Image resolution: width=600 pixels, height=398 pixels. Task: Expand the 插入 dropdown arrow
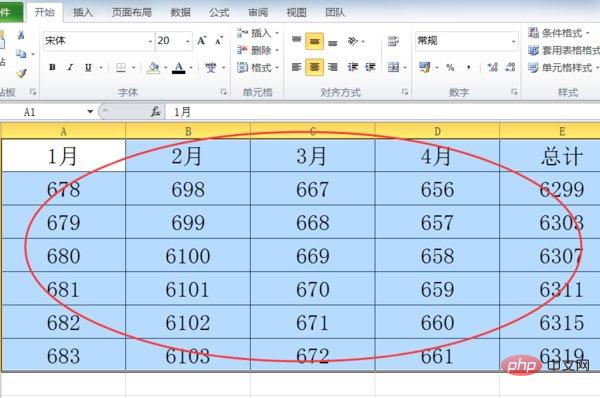coord(277,33)
